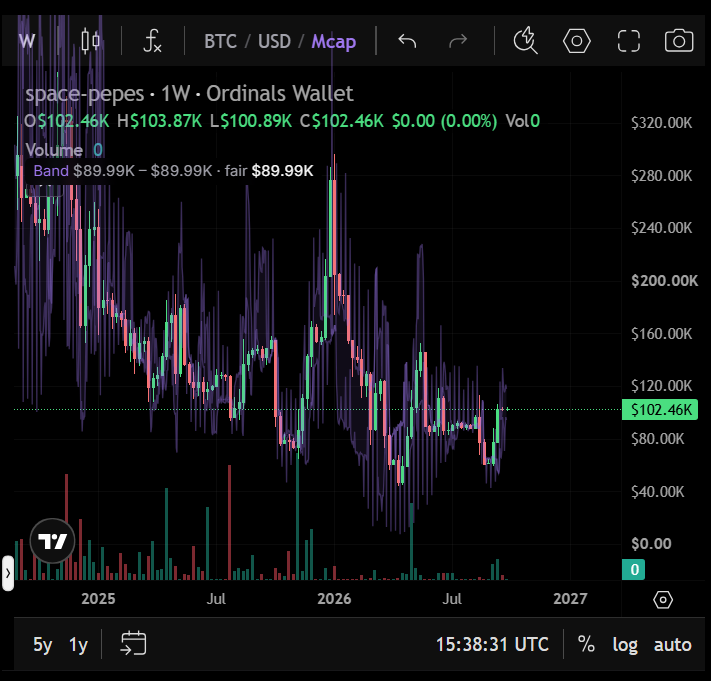Toggle auto scale mode
The image size is (711, 681).
pos(672,644)
